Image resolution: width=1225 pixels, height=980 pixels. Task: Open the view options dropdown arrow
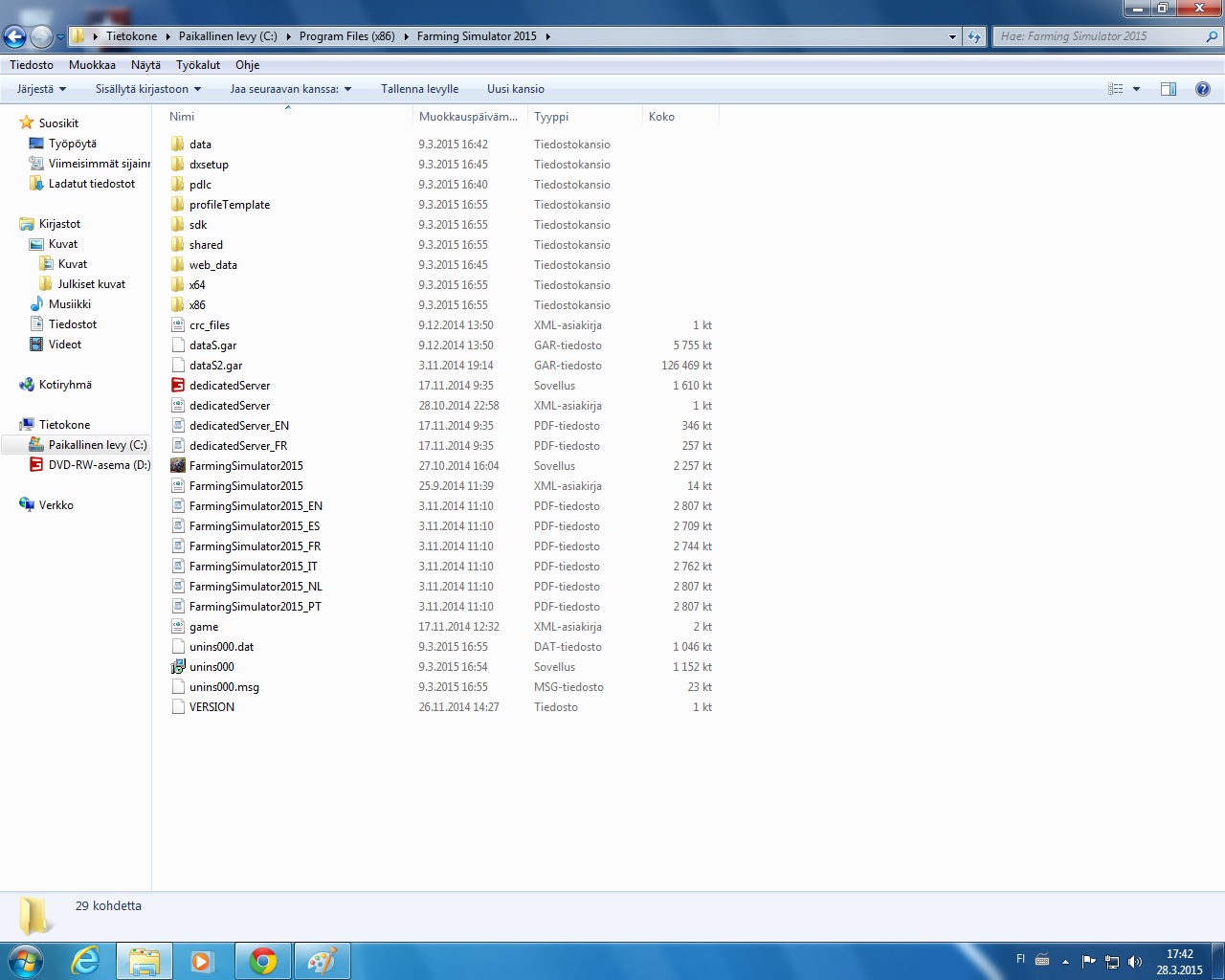click(1137, 89)
